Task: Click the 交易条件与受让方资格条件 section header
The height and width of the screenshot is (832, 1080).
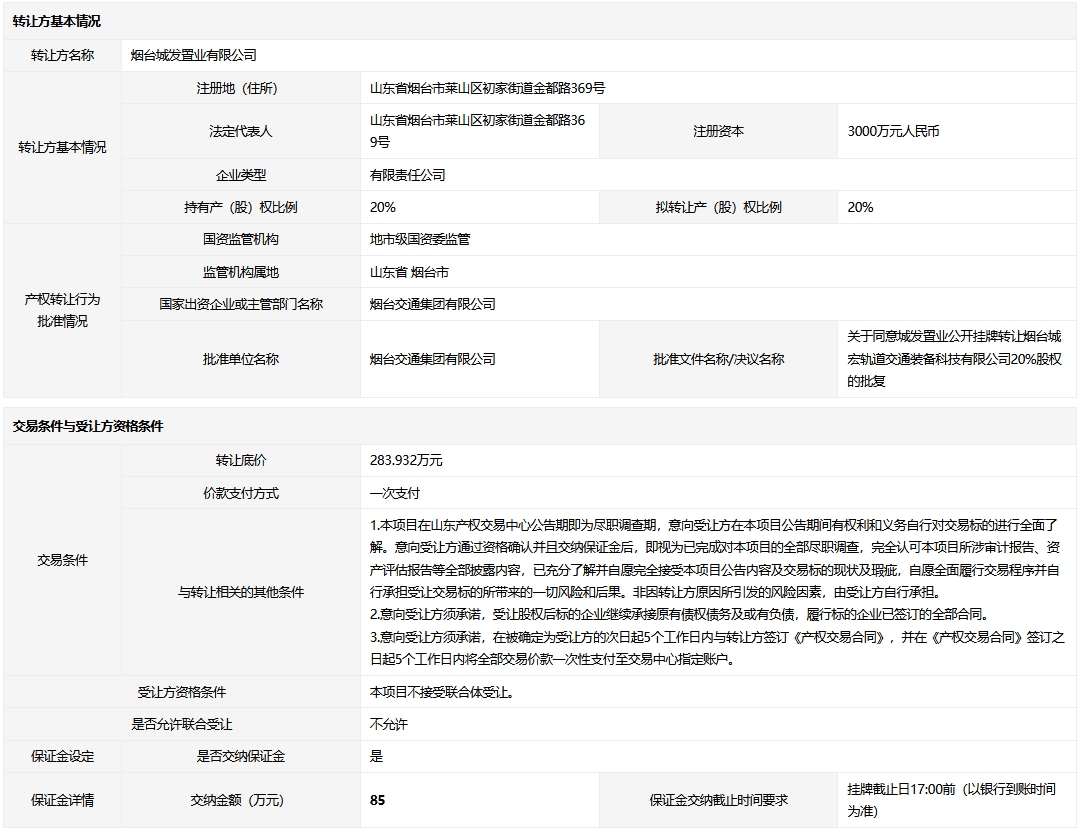Action: pos(88,426)
